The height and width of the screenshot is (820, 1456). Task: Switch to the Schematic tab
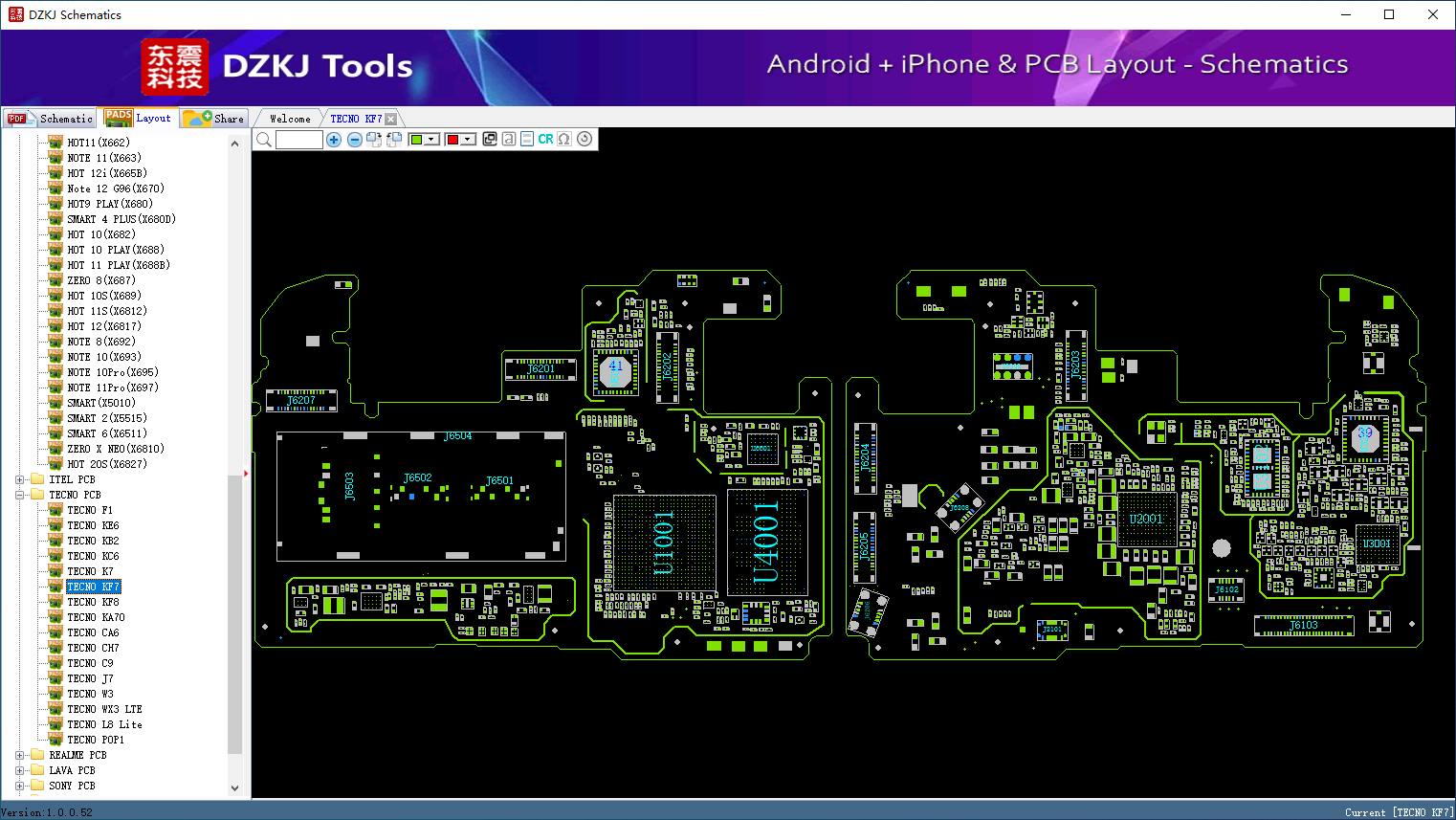coord(51,119)
